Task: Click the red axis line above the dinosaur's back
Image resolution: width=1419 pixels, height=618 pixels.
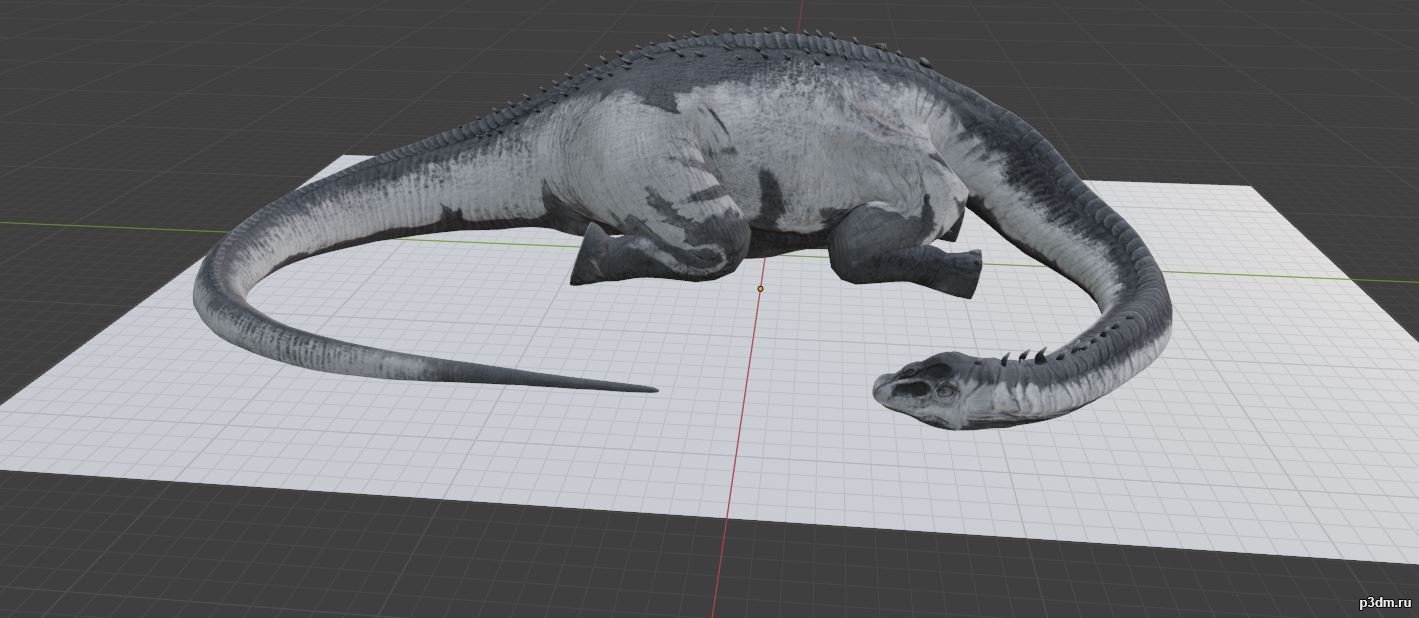Action: (x=801, y=15)
